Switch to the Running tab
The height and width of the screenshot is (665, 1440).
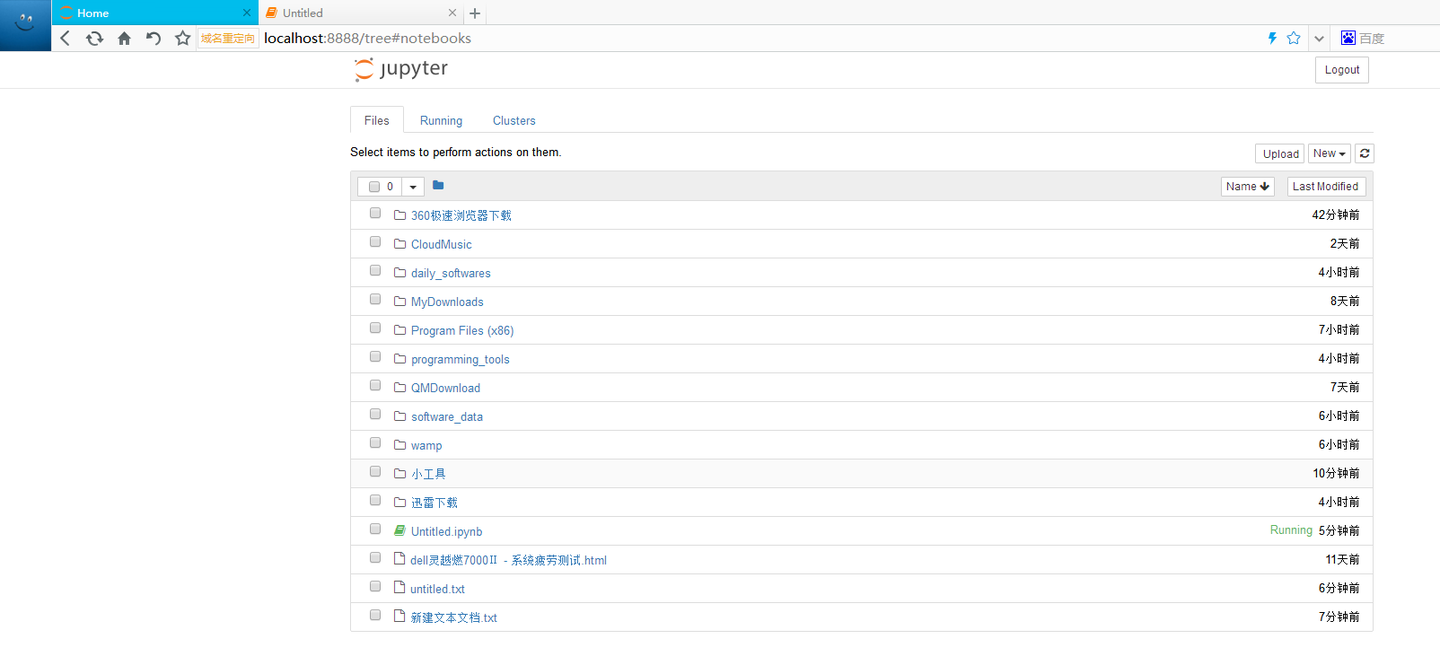coord(440,120)
